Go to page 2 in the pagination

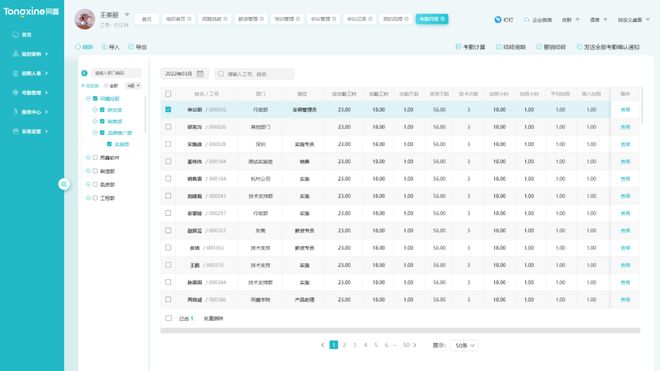[x=344, y=345]
